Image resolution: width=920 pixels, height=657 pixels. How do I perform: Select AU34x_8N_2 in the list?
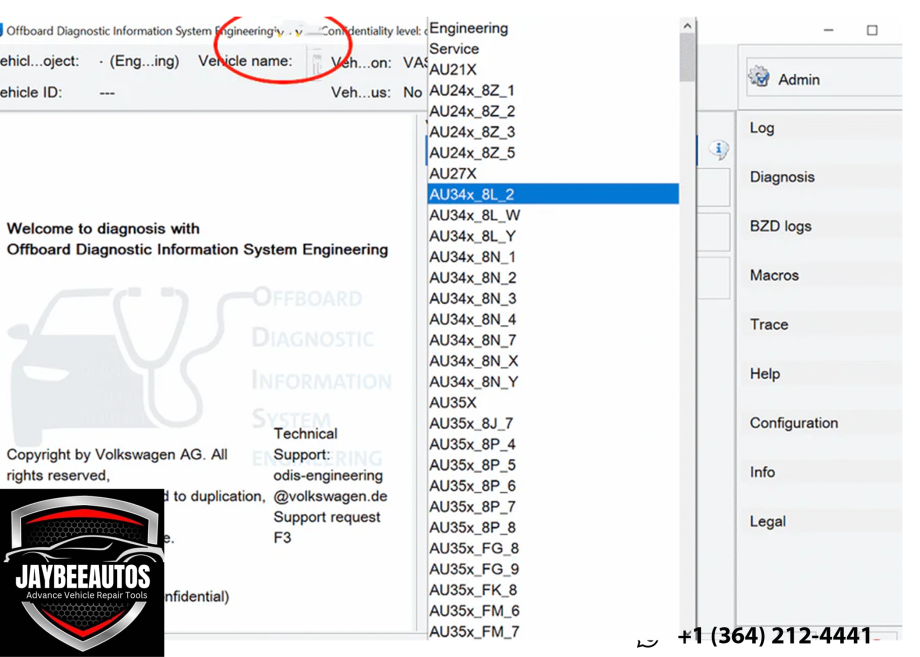pyautogui.click(x=553, y=277)
